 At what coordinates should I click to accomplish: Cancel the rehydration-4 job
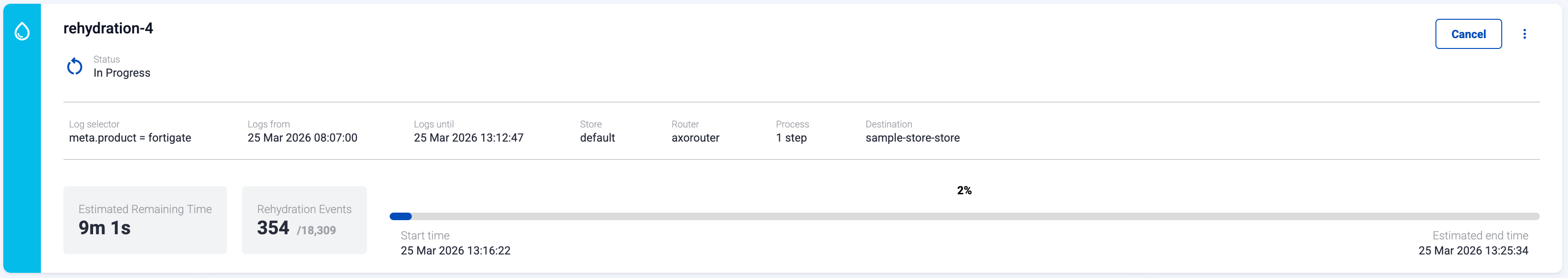[x=1467, y=34]
